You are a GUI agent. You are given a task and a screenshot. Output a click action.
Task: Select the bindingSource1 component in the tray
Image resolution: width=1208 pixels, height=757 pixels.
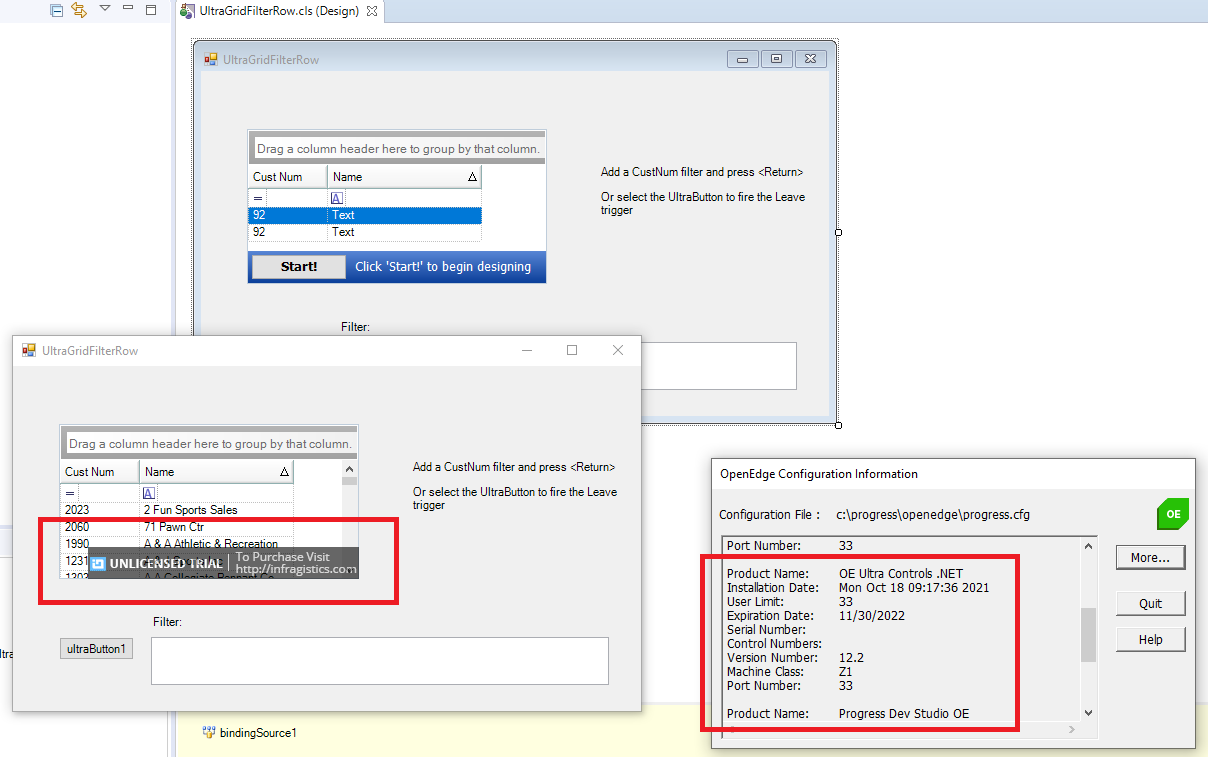click(x=249, y=733)
